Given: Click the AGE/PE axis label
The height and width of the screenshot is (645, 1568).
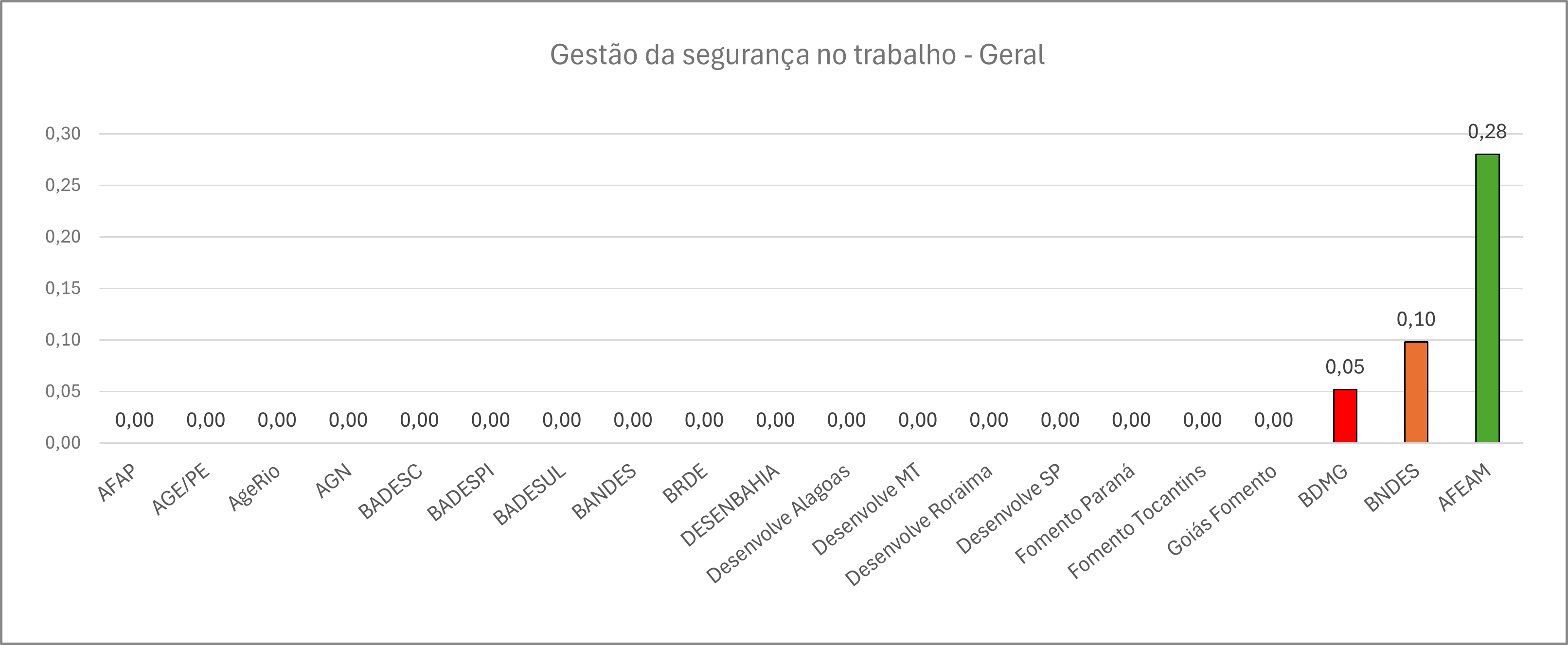Looking at the screenshot, I should pos(181,489).
